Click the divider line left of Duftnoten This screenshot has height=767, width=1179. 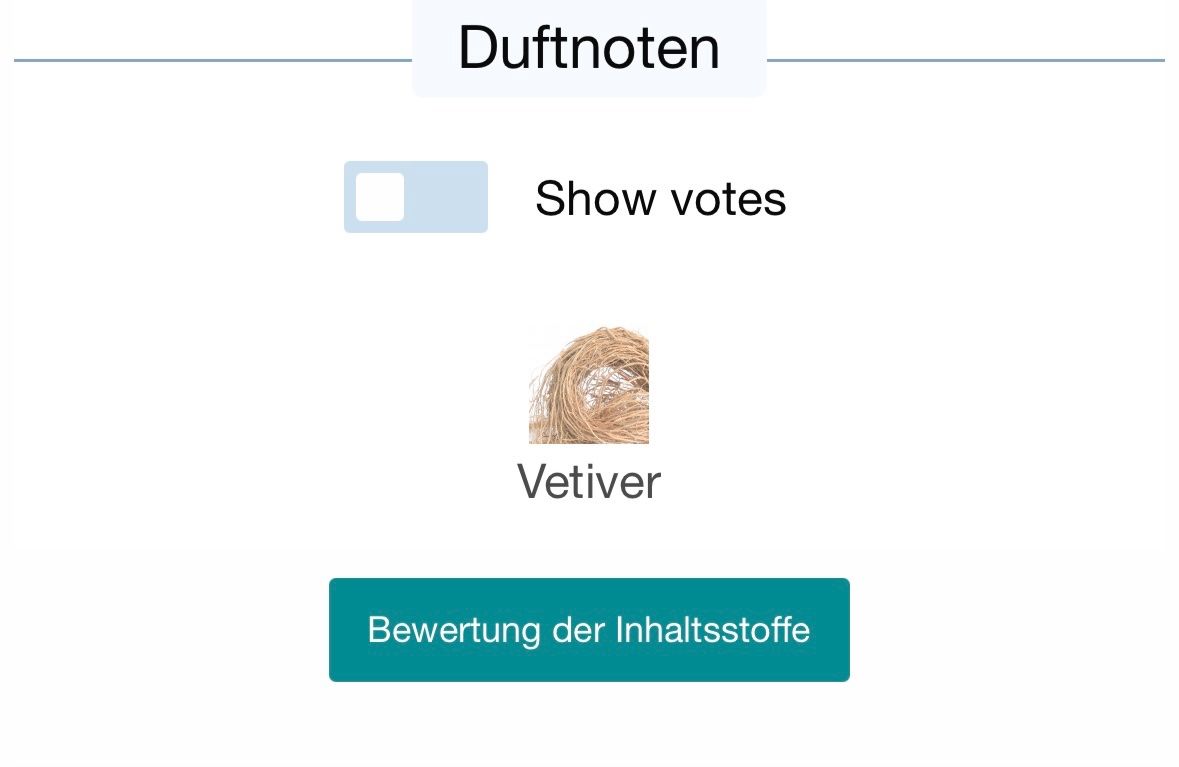pyautogui.click(x=213, y=60)
